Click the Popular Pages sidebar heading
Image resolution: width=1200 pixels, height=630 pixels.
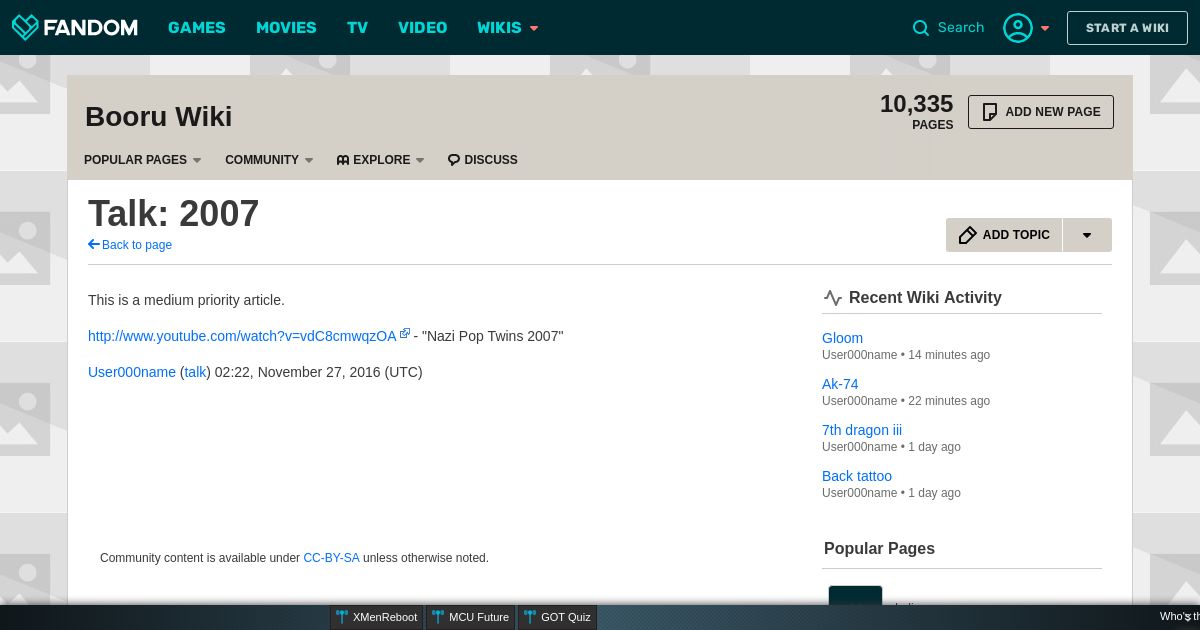879,548
